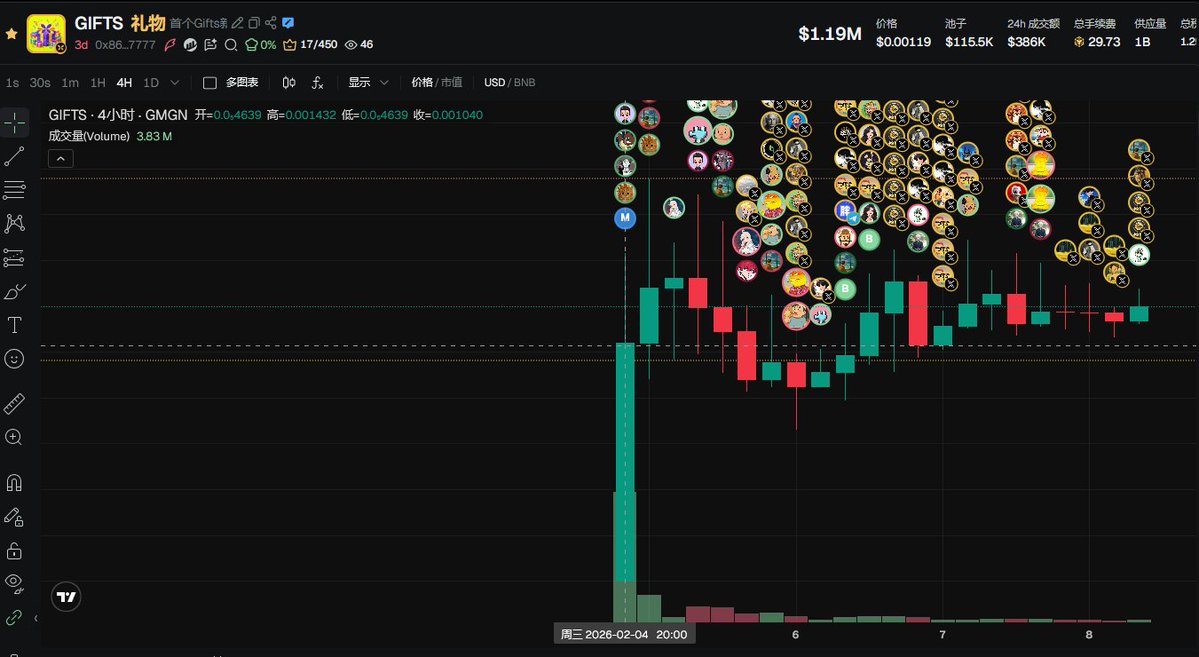Screen dimensions: 1199x657
Task: Switch chart to 价格 price mode
Action: click(x=421, y=83)
